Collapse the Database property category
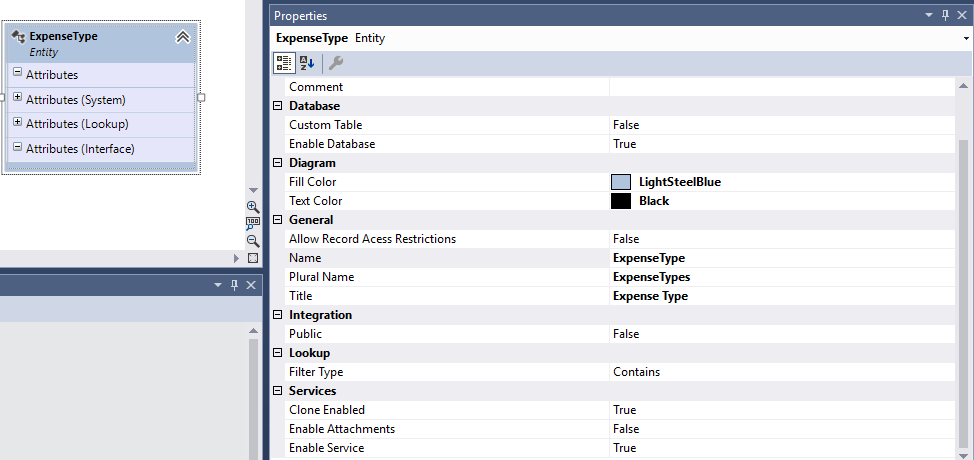 (x=278, y=106)
